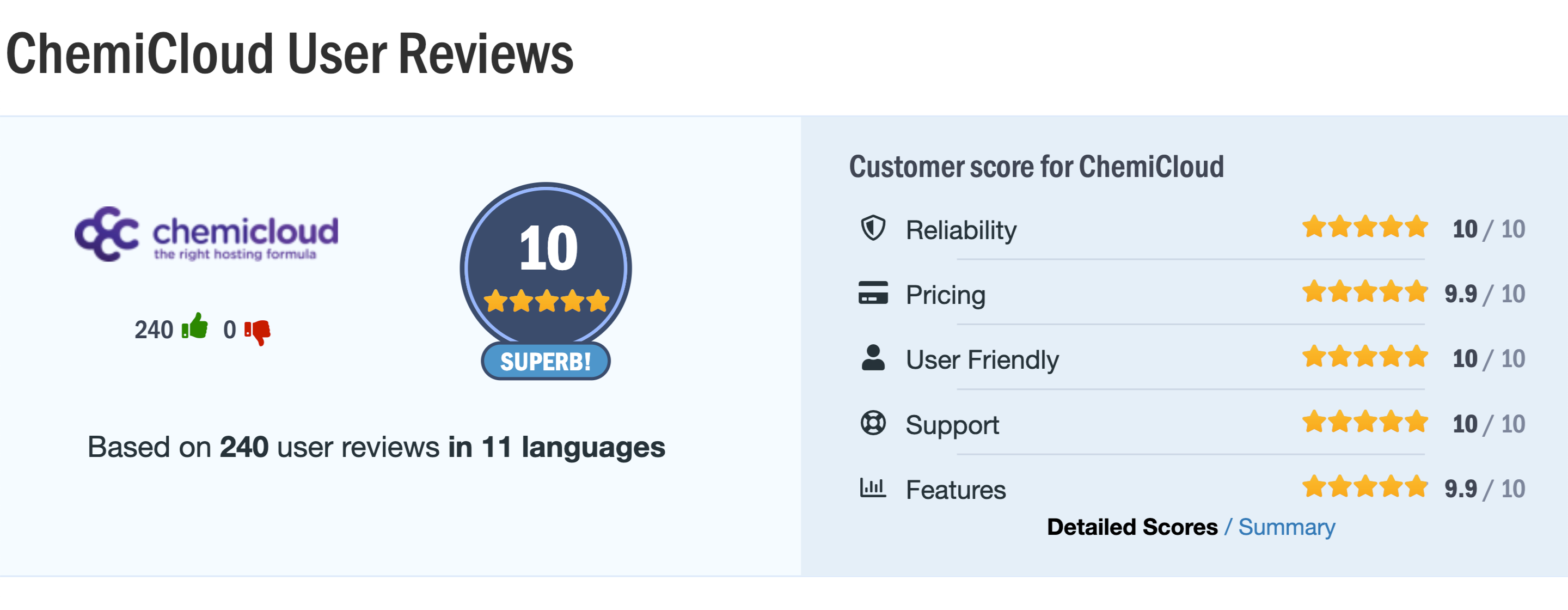Click the red thumbs-down icon
Image resolution: width=1568 pixels, height=610 pixels.
[x=258, y=331]
